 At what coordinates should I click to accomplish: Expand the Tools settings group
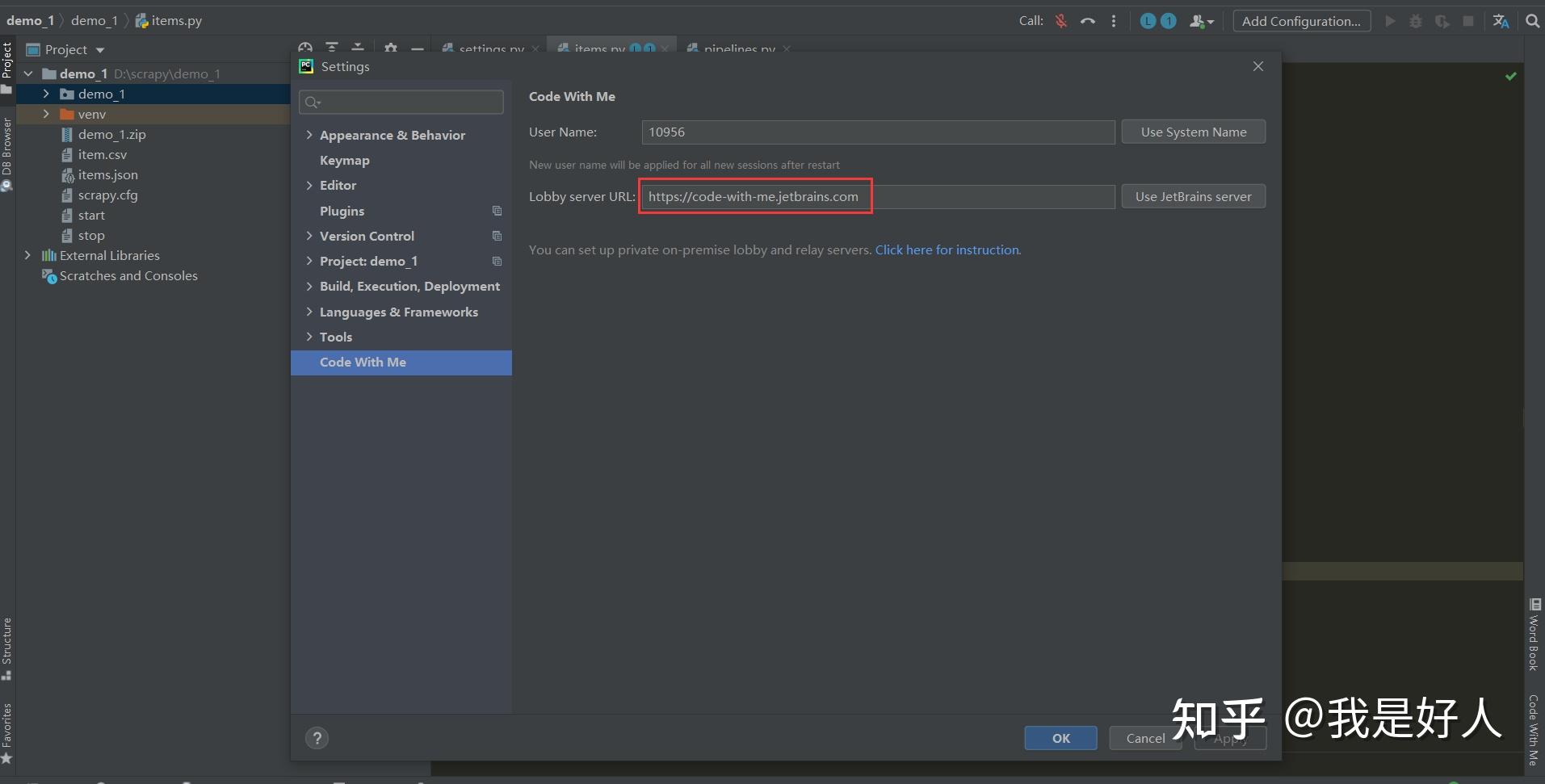coord(309,337)
